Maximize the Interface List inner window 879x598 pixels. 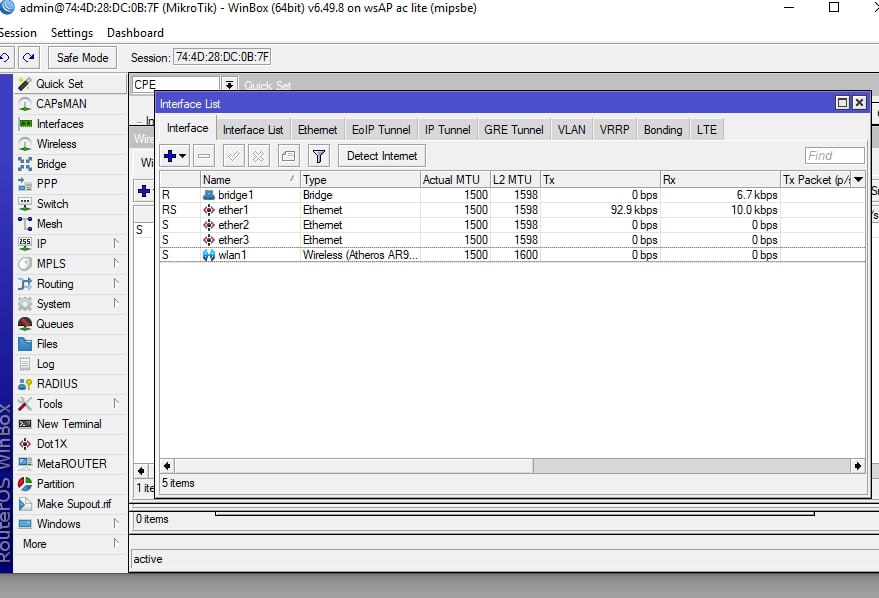click(x=842, y=103)
